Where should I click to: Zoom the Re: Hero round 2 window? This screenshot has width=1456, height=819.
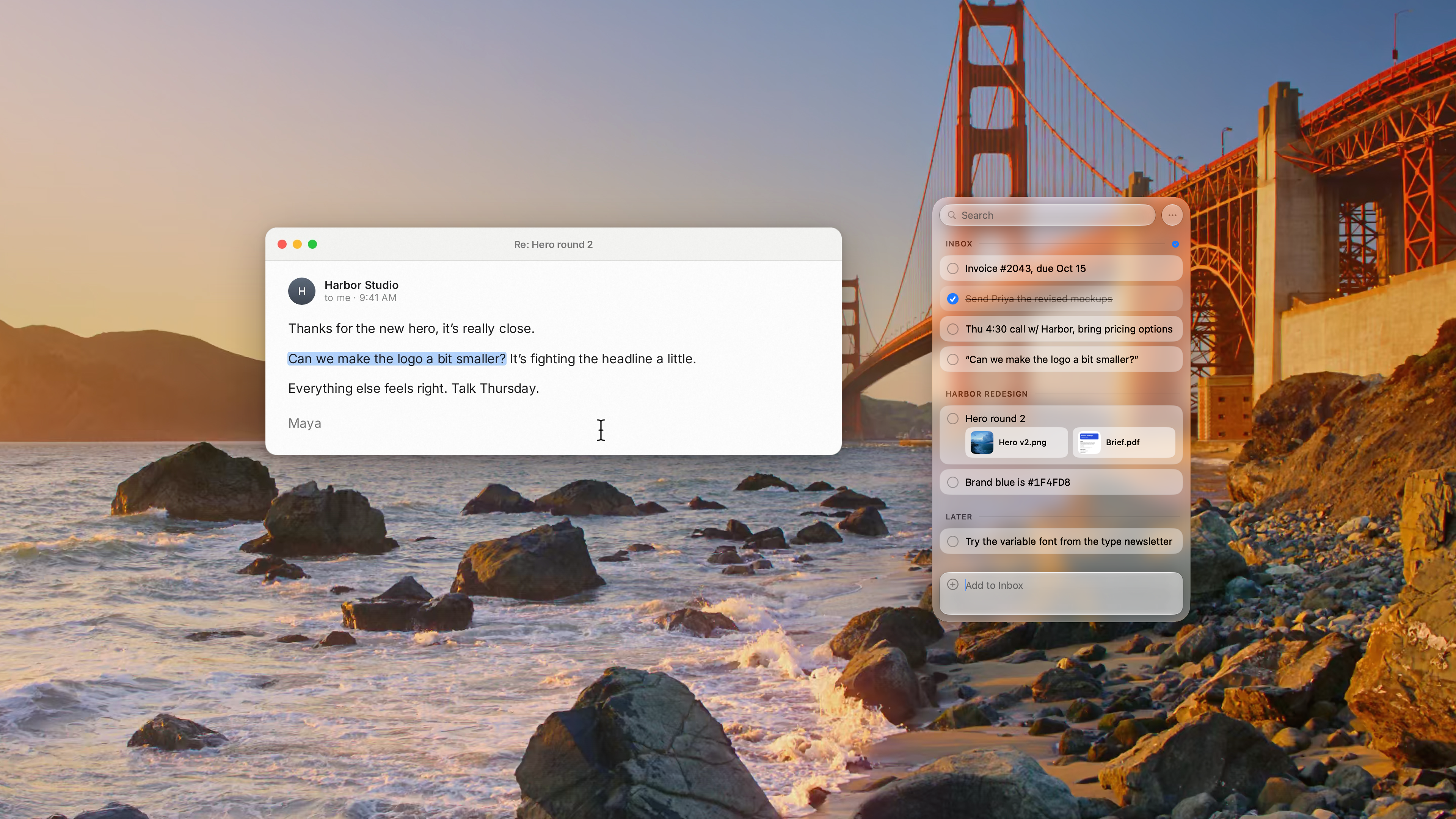[x=312, y=244]
